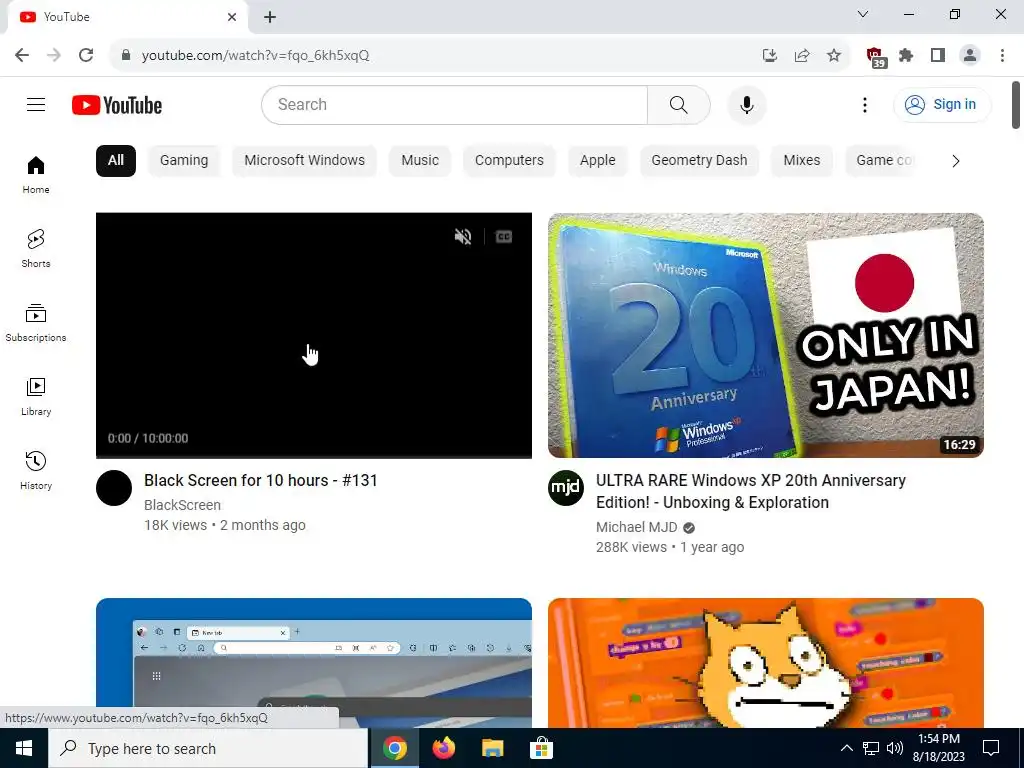Bookmark this page with the star
The height and width of the screenshot is (768, 1024).
(834, 56)
